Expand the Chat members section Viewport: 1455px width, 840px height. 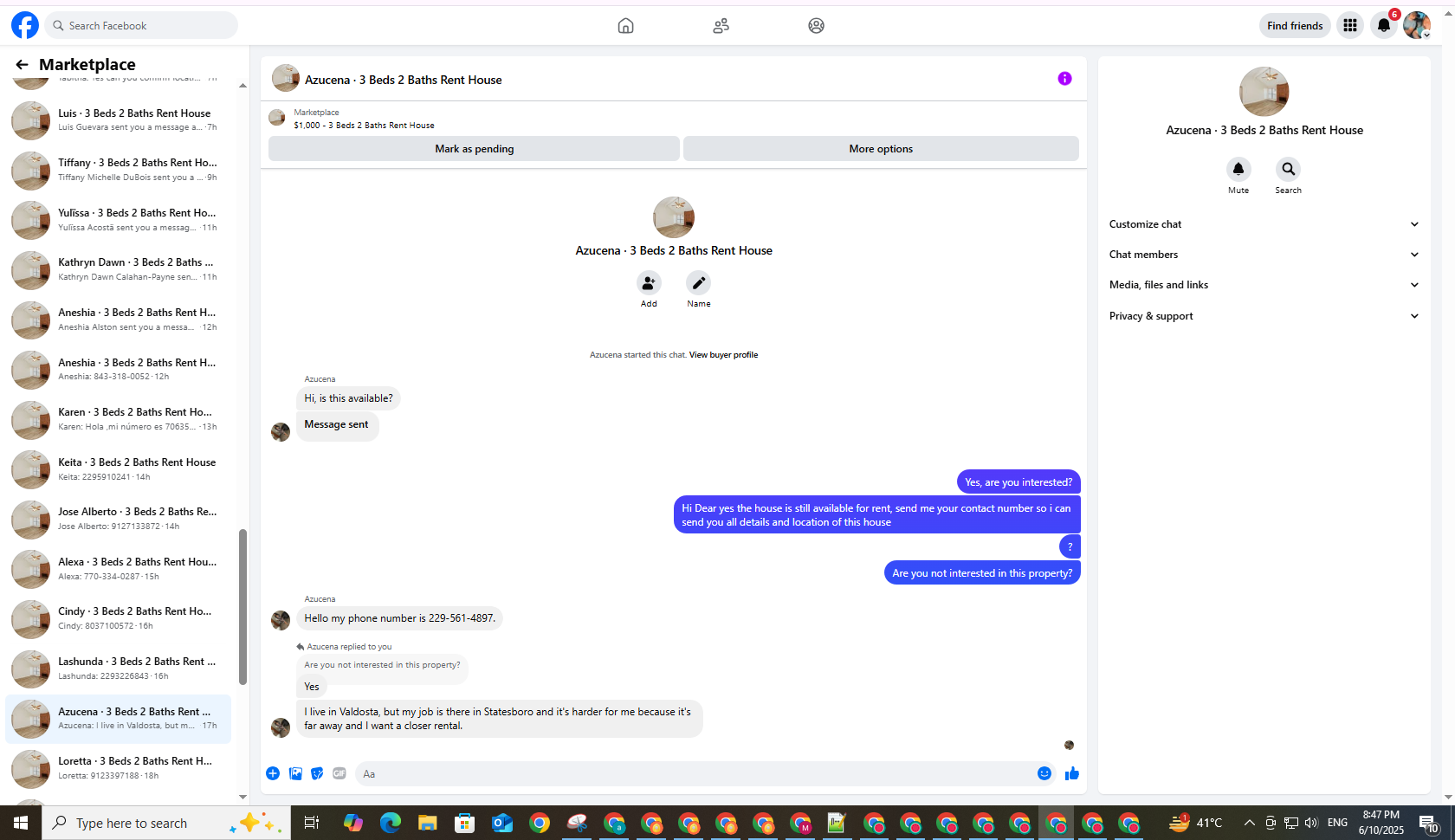click(1264, 255)
